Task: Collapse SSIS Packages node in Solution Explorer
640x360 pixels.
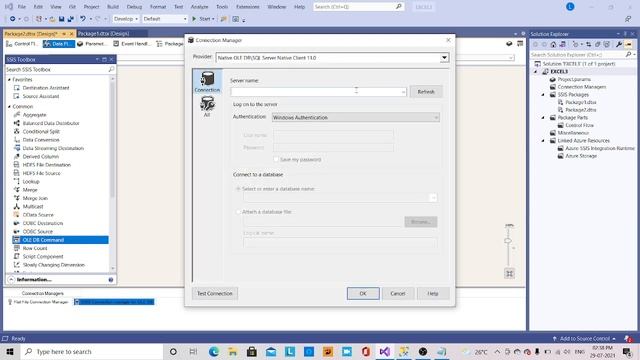Action: click(543, 95)
